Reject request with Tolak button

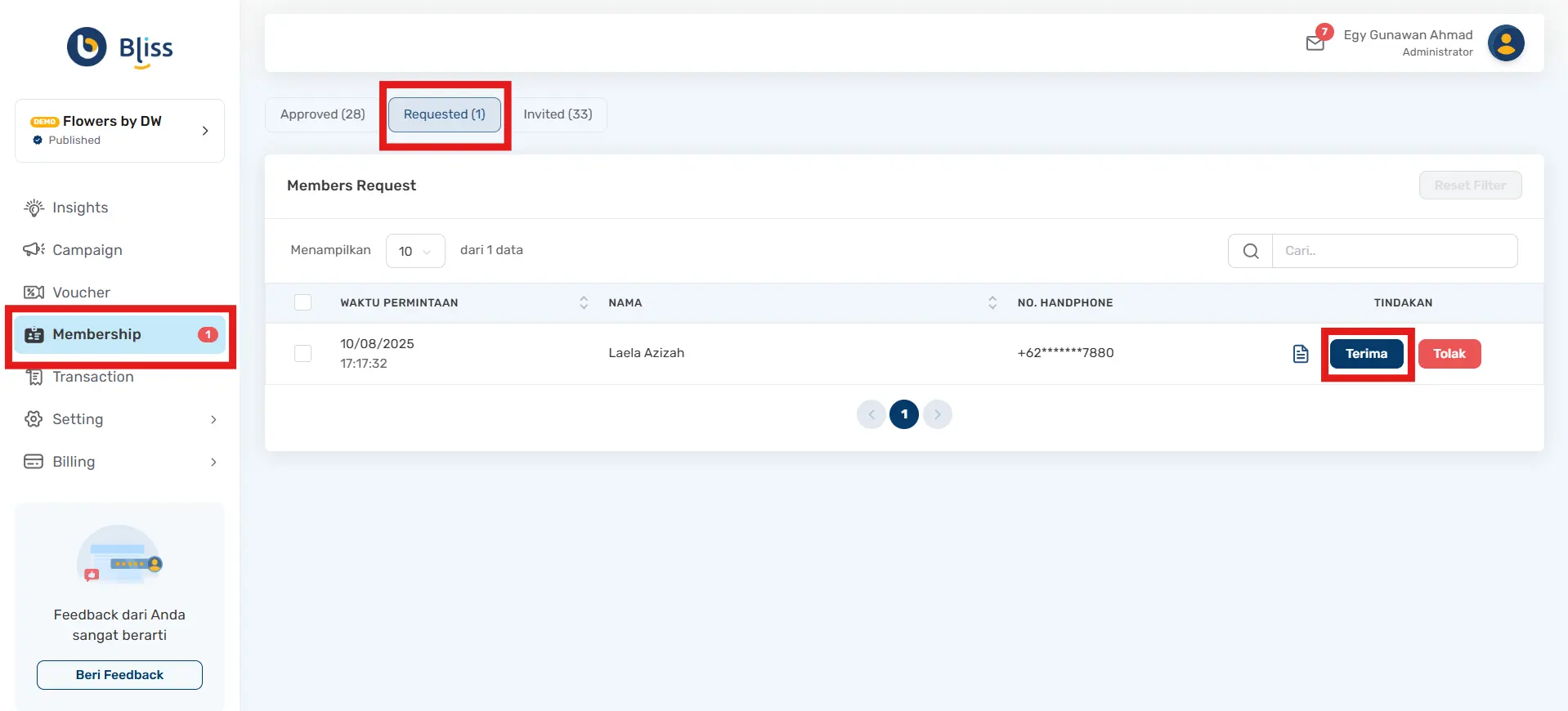[1449, 354]
